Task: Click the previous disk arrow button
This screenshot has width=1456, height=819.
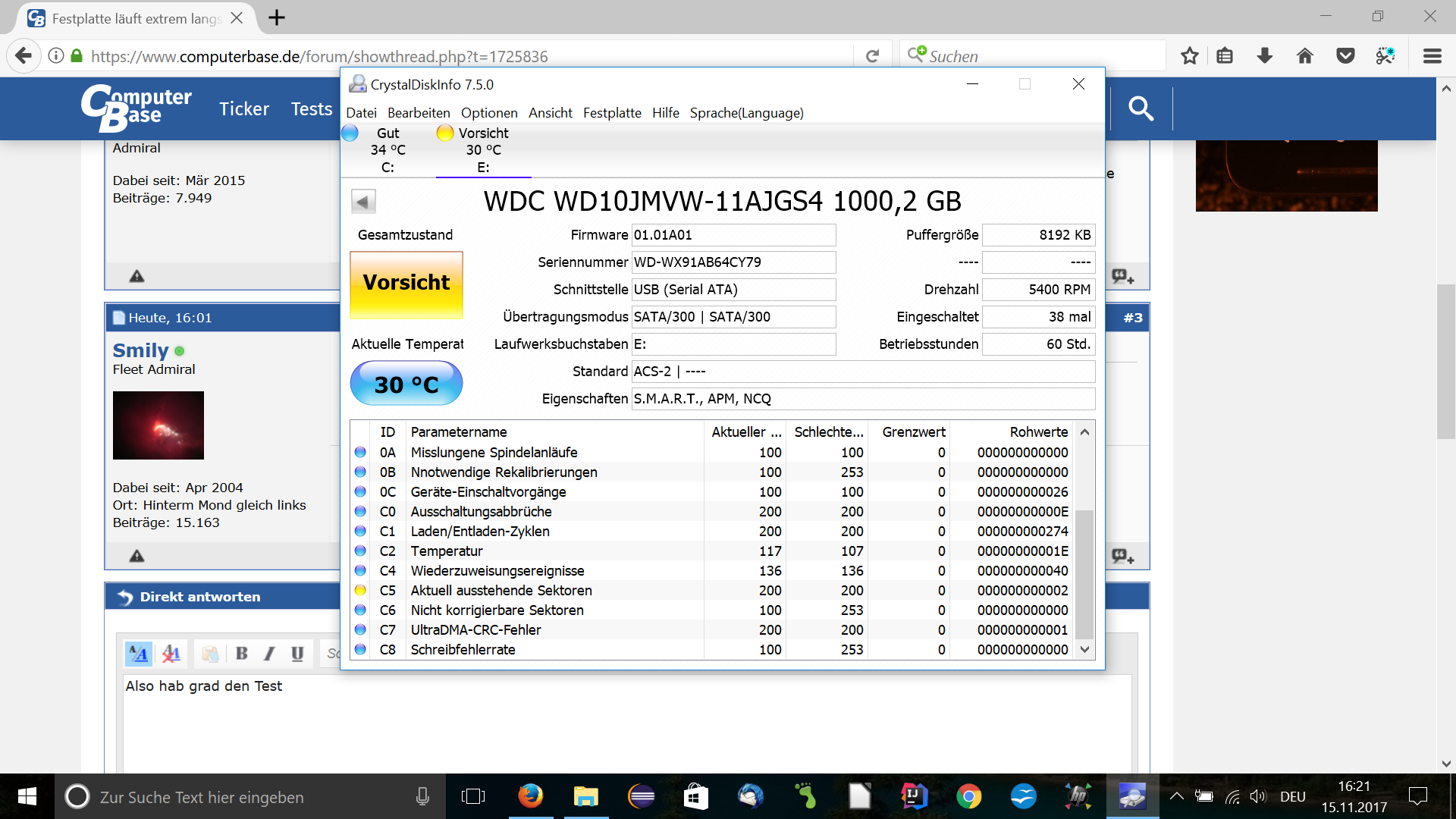Action: click(x=363, y=202)
